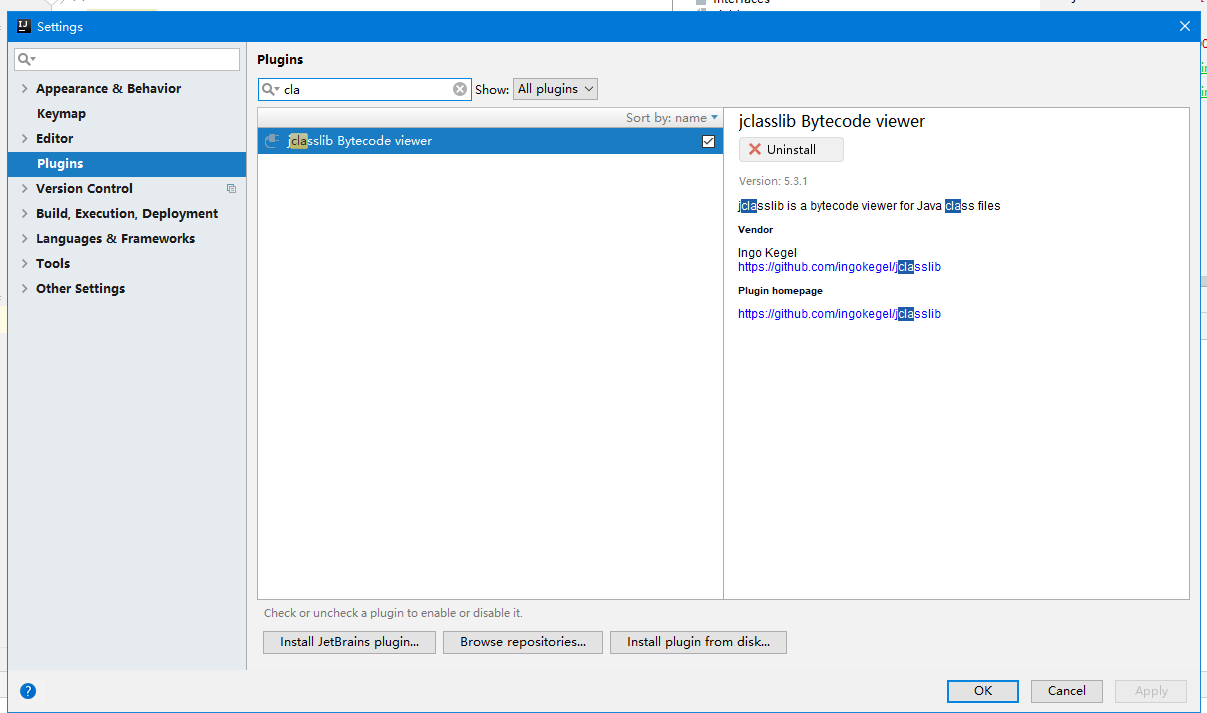Focus the plugin search field containing 'cla'

point(365,89)
